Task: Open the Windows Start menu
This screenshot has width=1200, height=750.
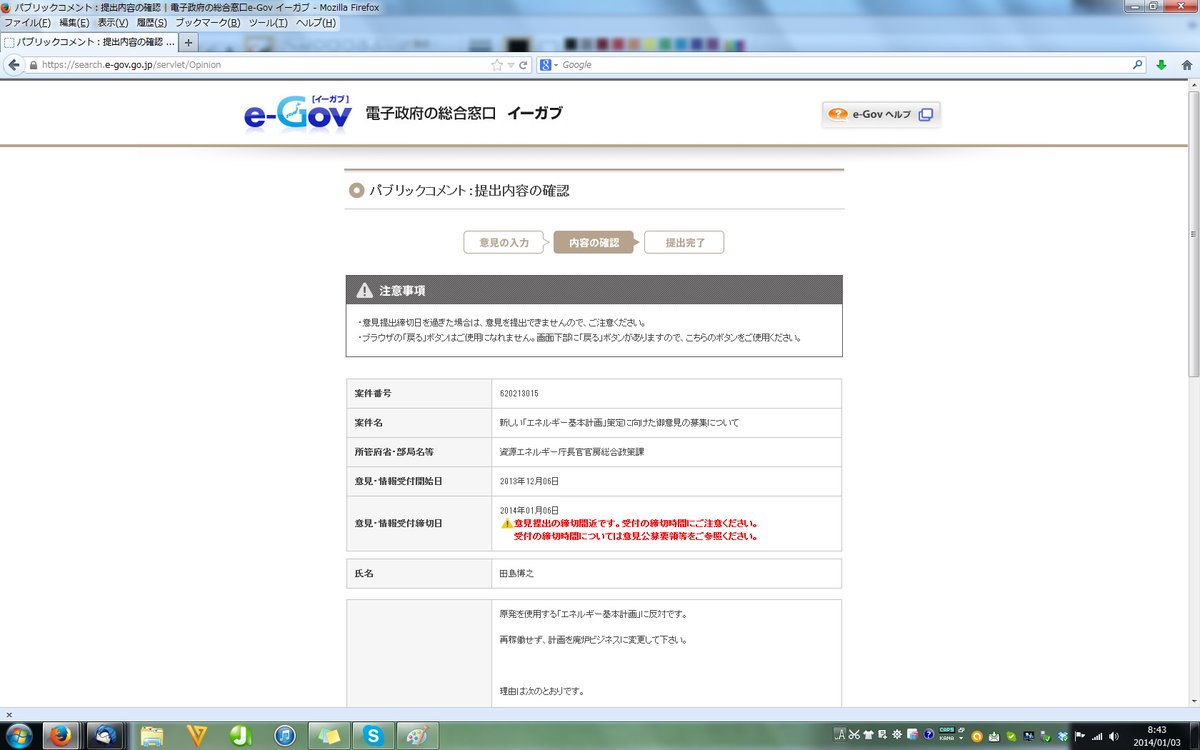Action: pos(18,735)
